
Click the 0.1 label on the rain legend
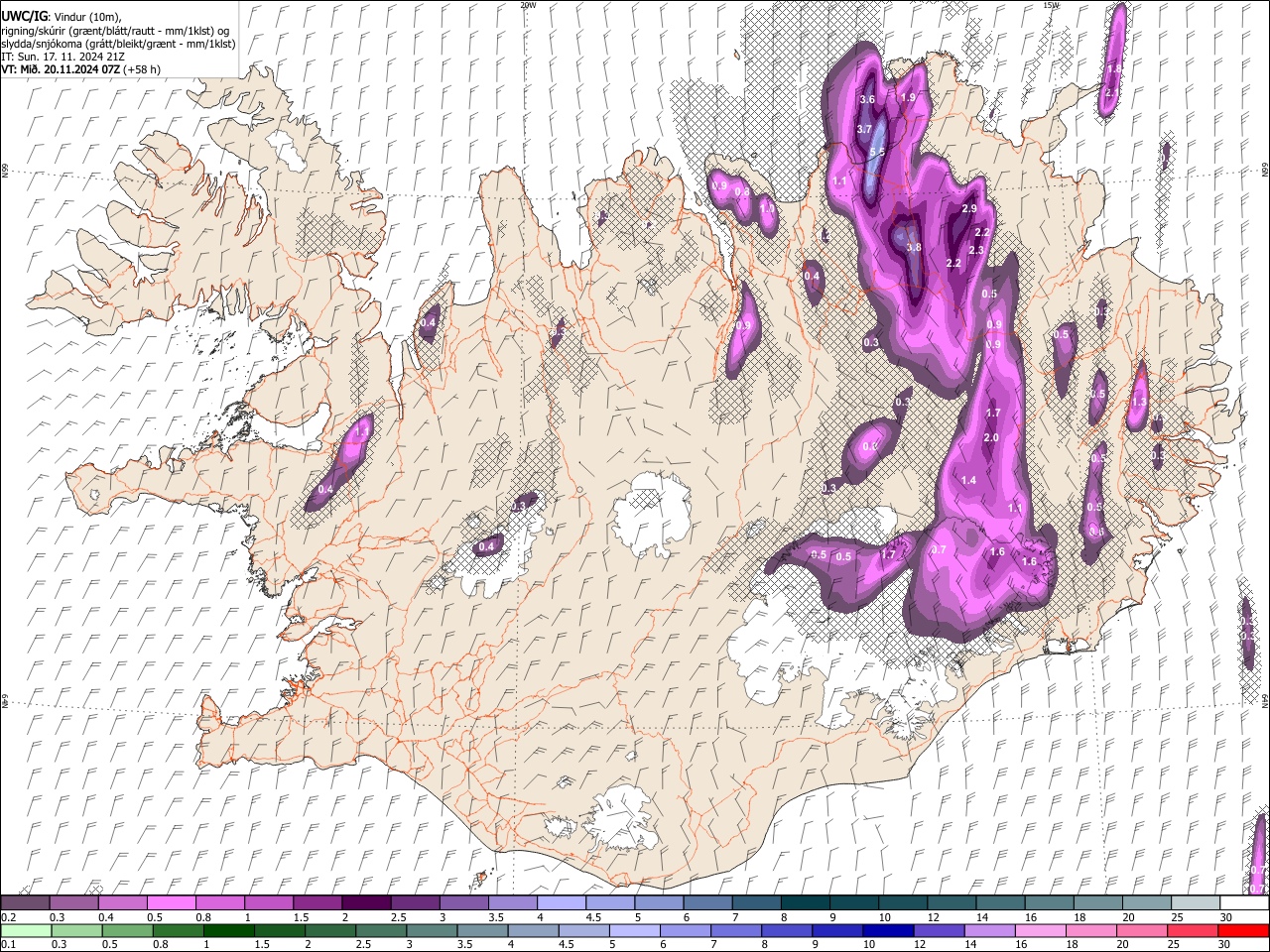[7, 944]
